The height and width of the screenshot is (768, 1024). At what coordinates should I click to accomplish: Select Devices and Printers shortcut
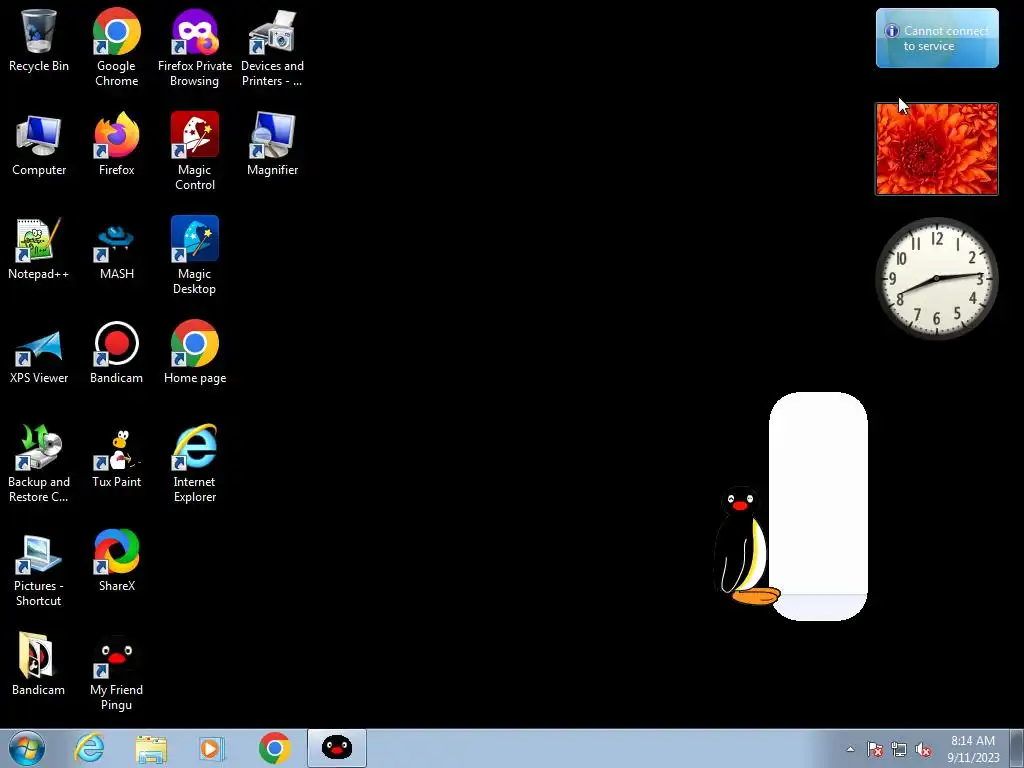272,47
